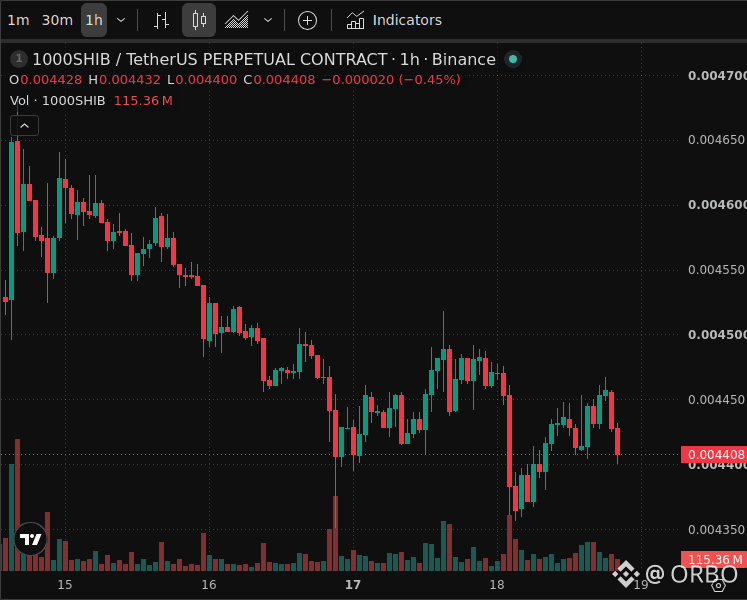Click the 0.004350 price axis label

(716, 529)
